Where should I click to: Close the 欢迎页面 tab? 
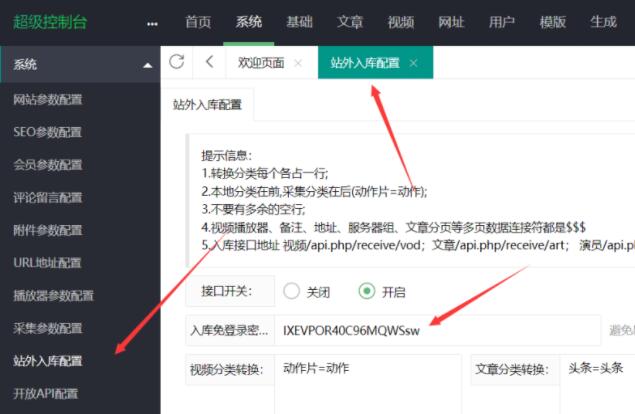click(298, 63)
